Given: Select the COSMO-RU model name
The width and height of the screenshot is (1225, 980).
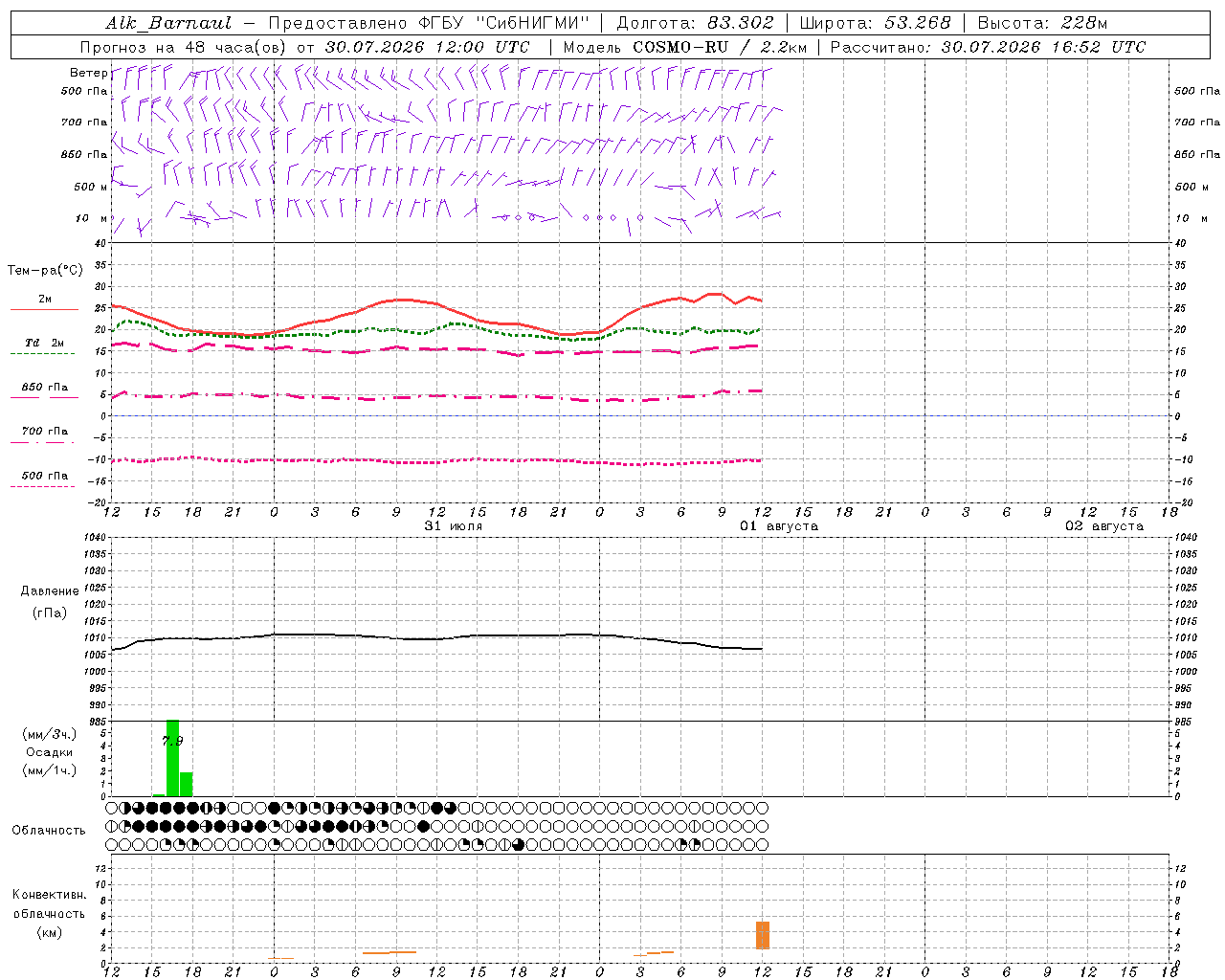Looking at the screenshot, I should pyautogui.click(x=680, y=47).
